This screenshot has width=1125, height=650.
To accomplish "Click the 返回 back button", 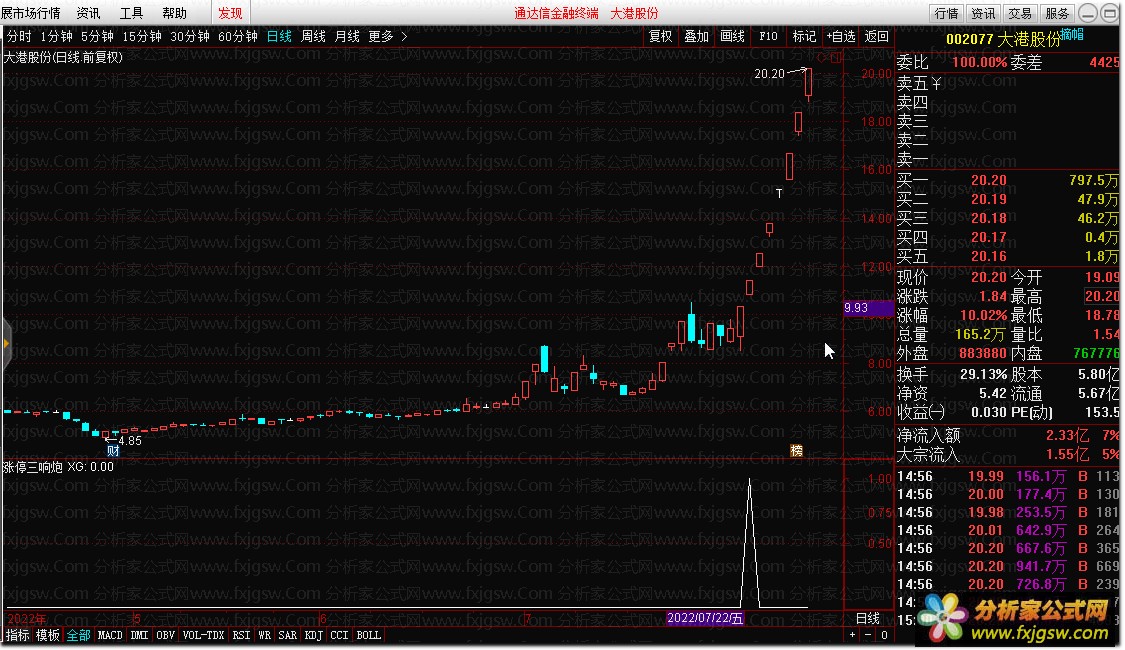I will 877,36.
